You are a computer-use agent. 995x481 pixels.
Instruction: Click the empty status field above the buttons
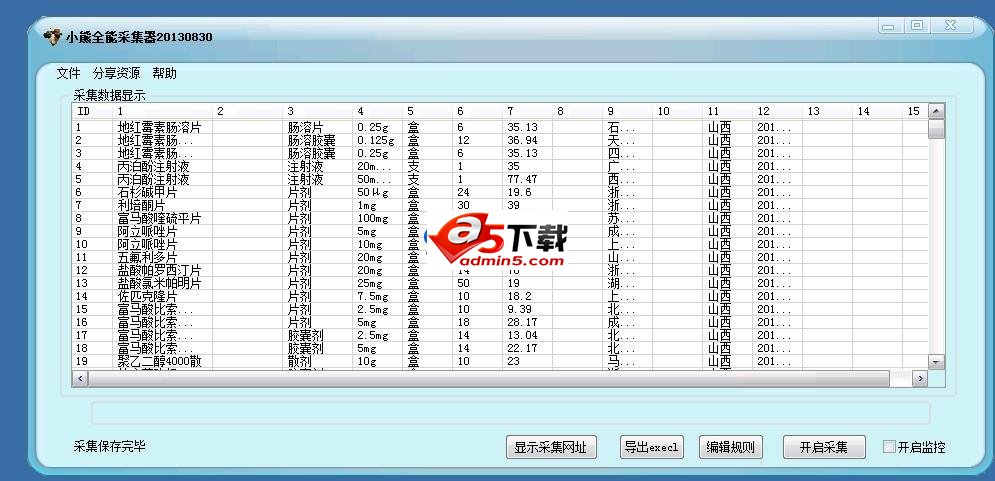click(511, 412)
